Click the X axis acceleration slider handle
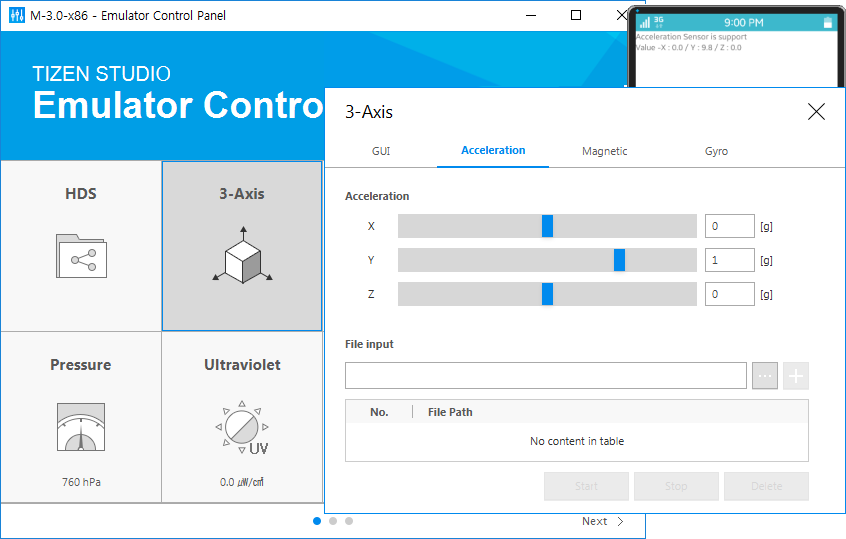Screen dimensions: 846x539 tap(547, 226)
